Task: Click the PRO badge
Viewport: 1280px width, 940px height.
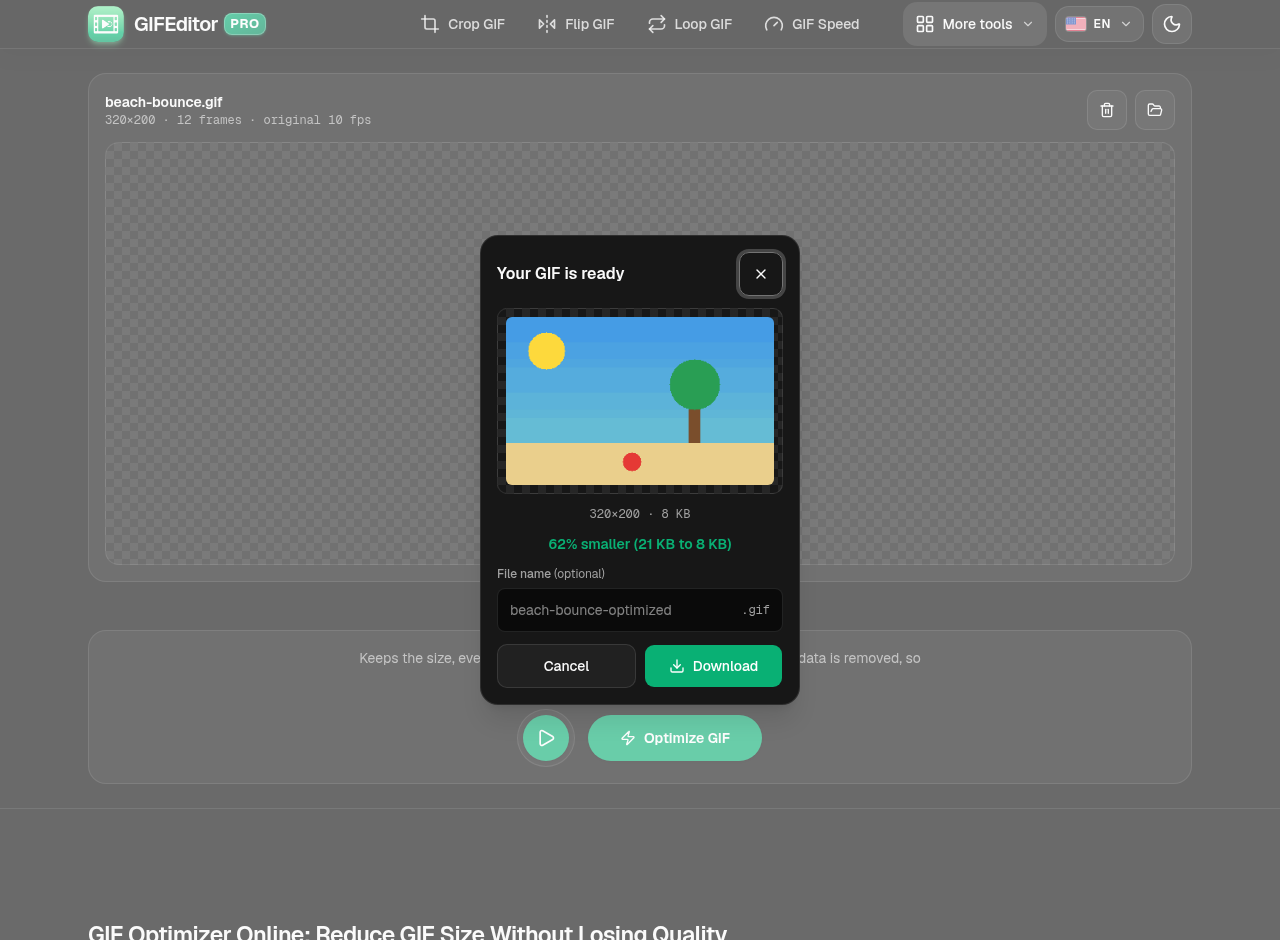Action: coord(245,24)
